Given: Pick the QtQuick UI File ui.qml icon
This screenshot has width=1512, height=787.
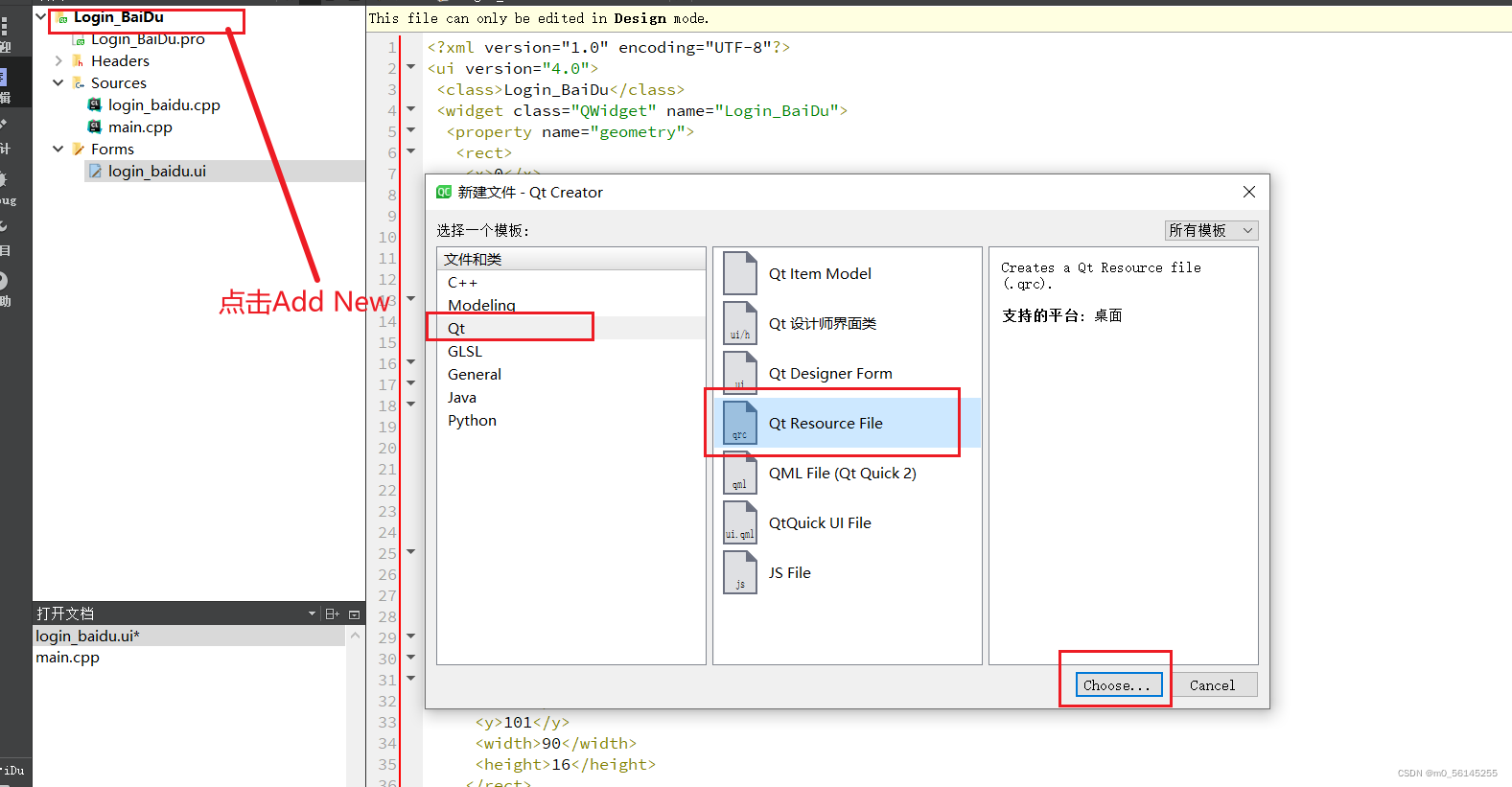Looking at the screenshot, I should (x=739, y=522).
